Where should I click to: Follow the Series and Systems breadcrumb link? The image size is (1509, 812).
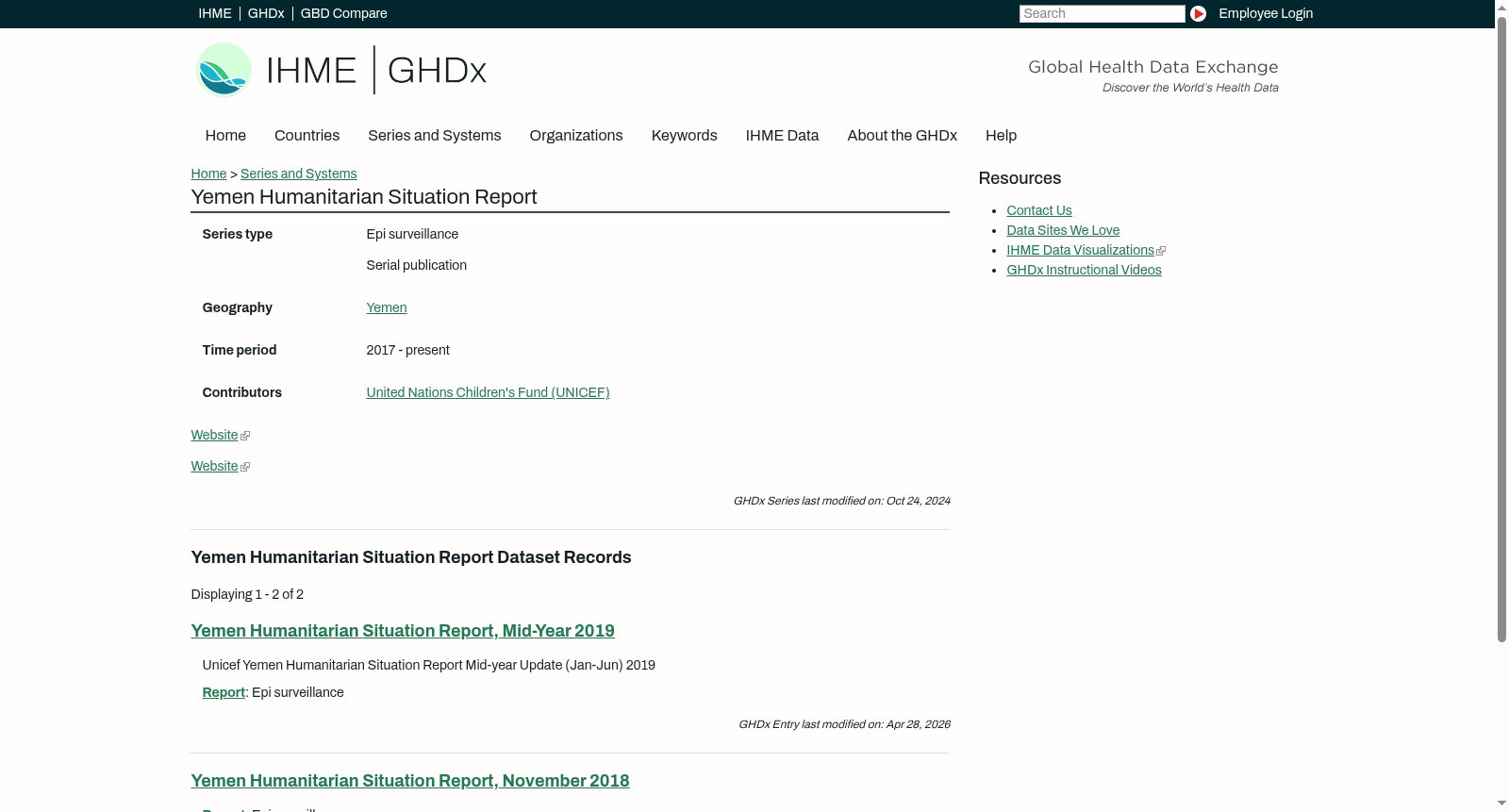coord(298,174)
